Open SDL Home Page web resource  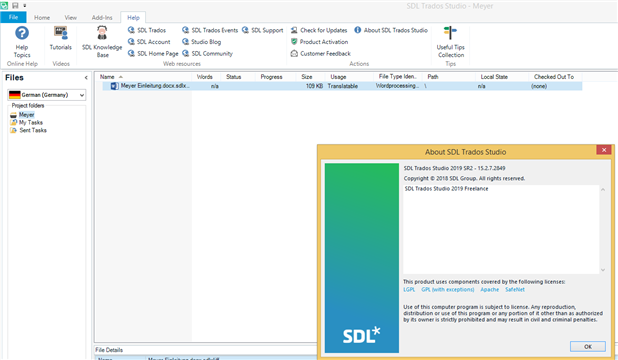(153, 54)
